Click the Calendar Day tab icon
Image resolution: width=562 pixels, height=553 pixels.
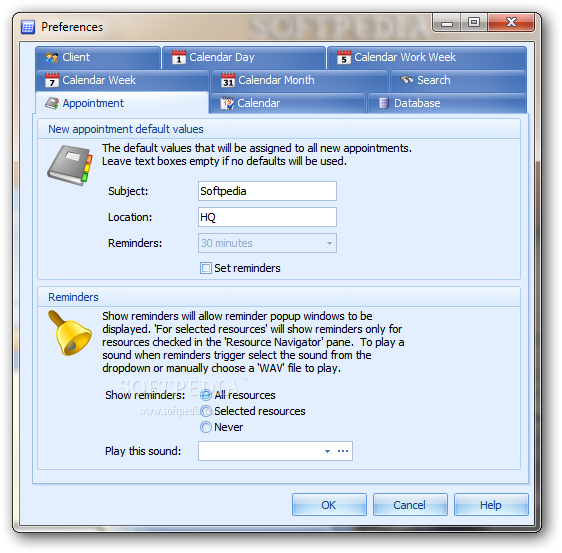point(179,57)
